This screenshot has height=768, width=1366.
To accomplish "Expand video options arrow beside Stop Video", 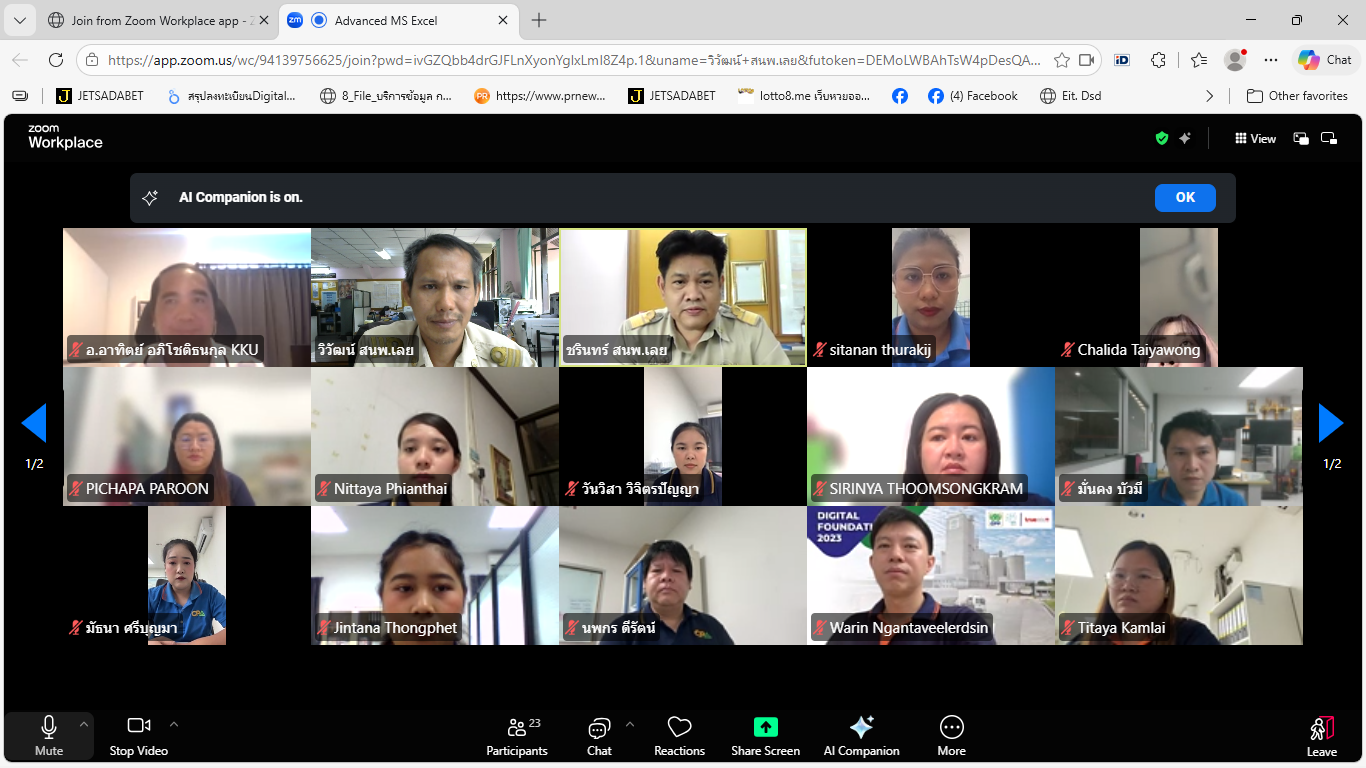I will click(174, 724).
